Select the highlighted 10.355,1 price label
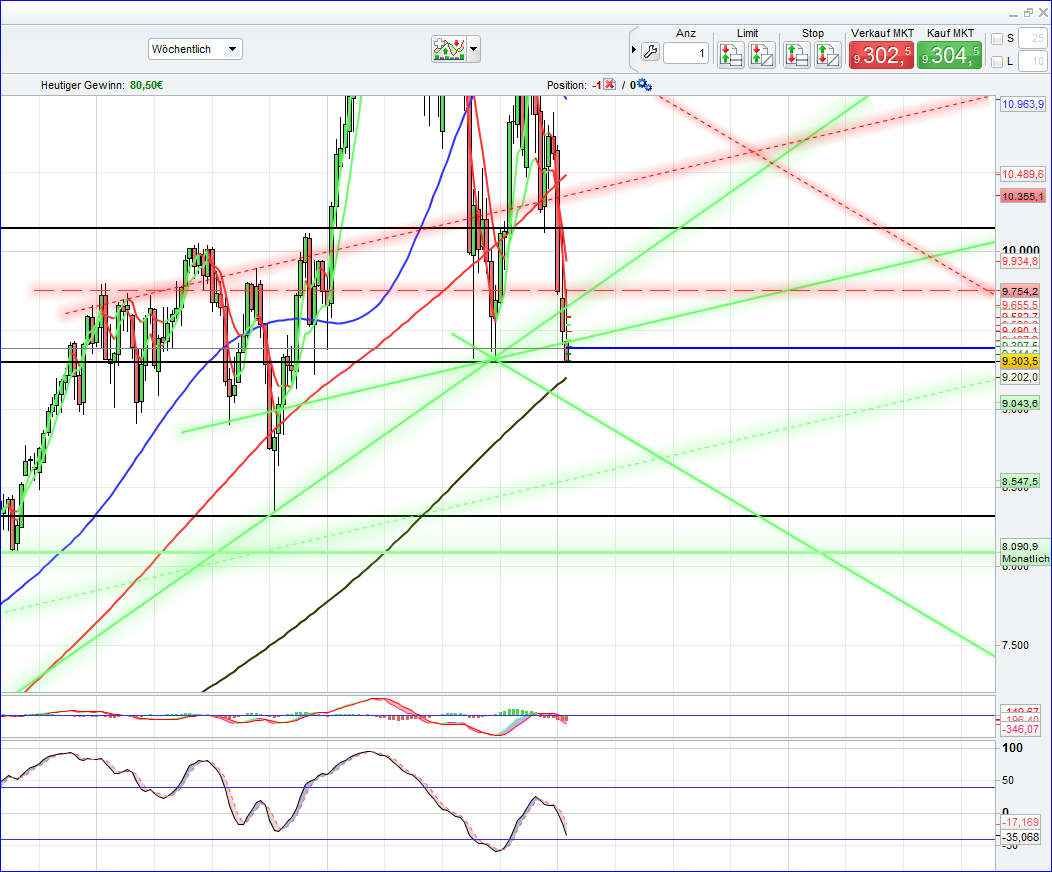The width and height of the screenshot is (1052, 872). coord(1022,197)
